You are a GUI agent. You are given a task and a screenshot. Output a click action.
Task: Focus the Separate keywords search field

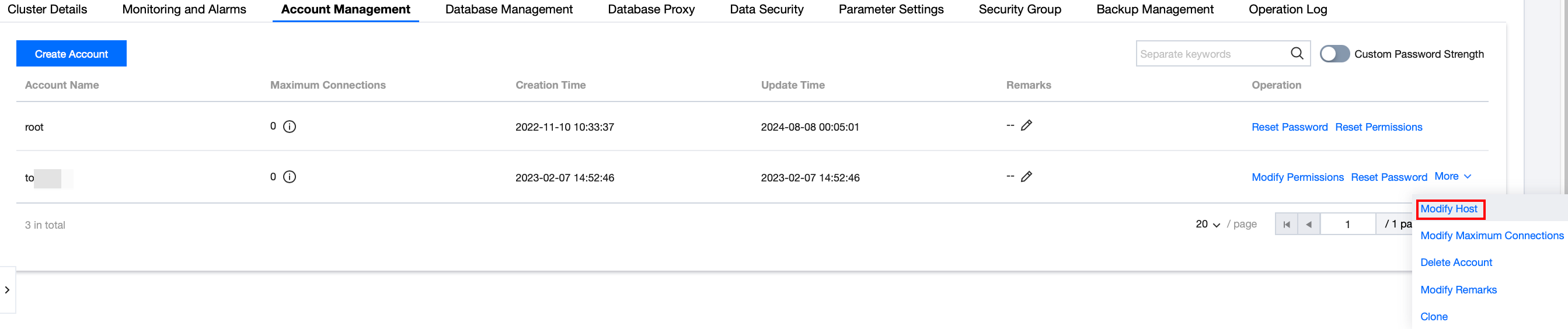pyautogui.click(x=1211, y=54)
